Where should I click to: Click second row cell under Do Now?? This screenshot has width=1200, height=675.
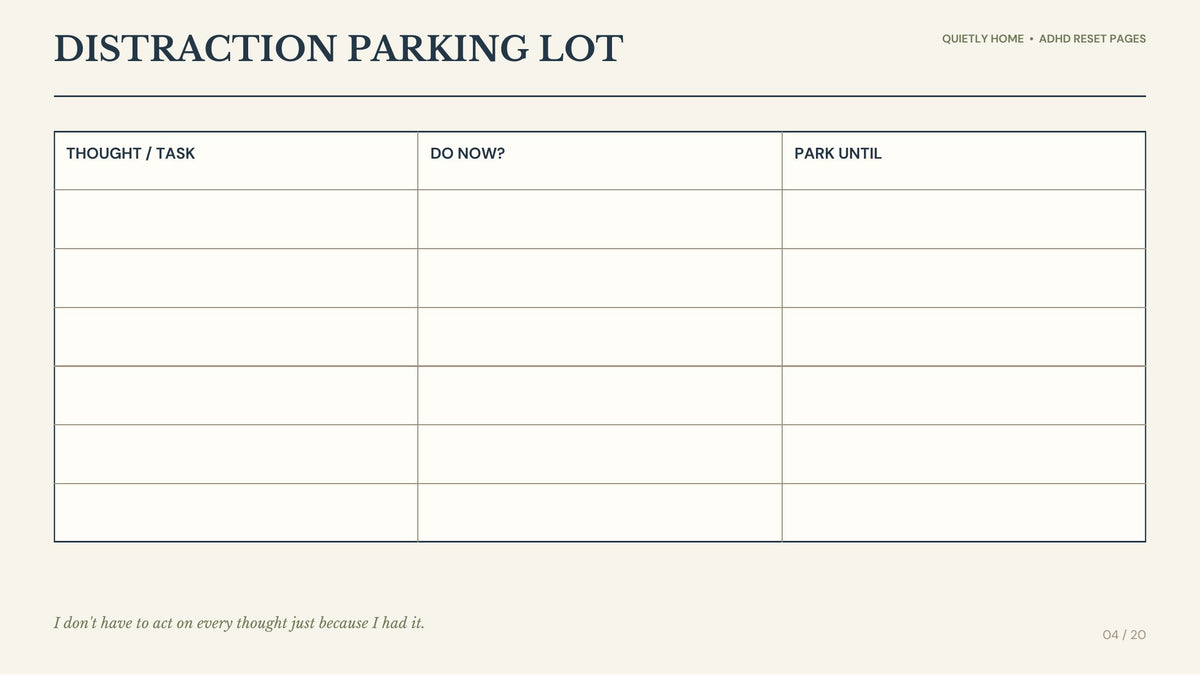tap(600, 278)
